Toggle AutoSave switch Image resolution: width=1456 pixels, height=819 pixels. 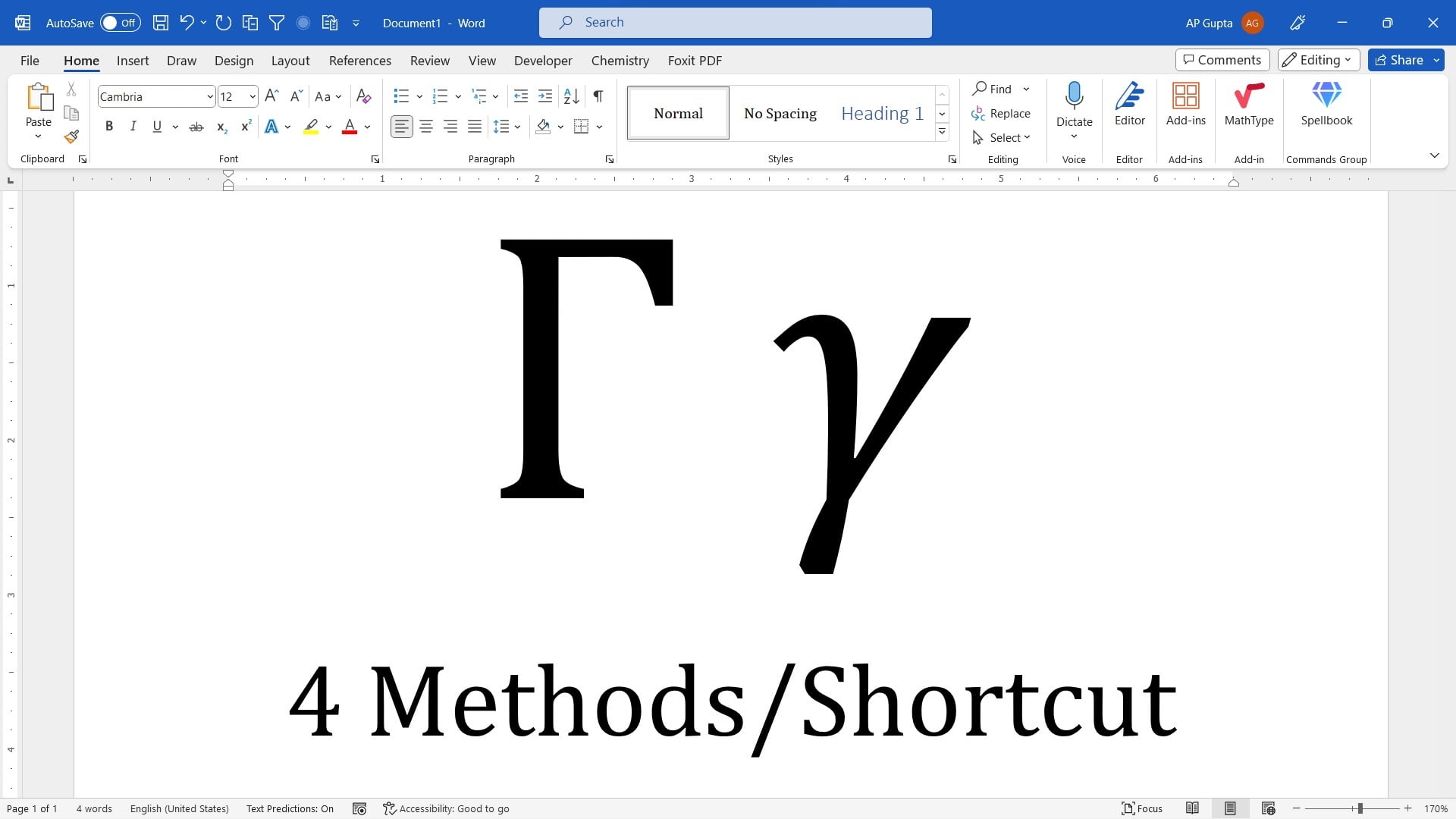tap(121, 23)
